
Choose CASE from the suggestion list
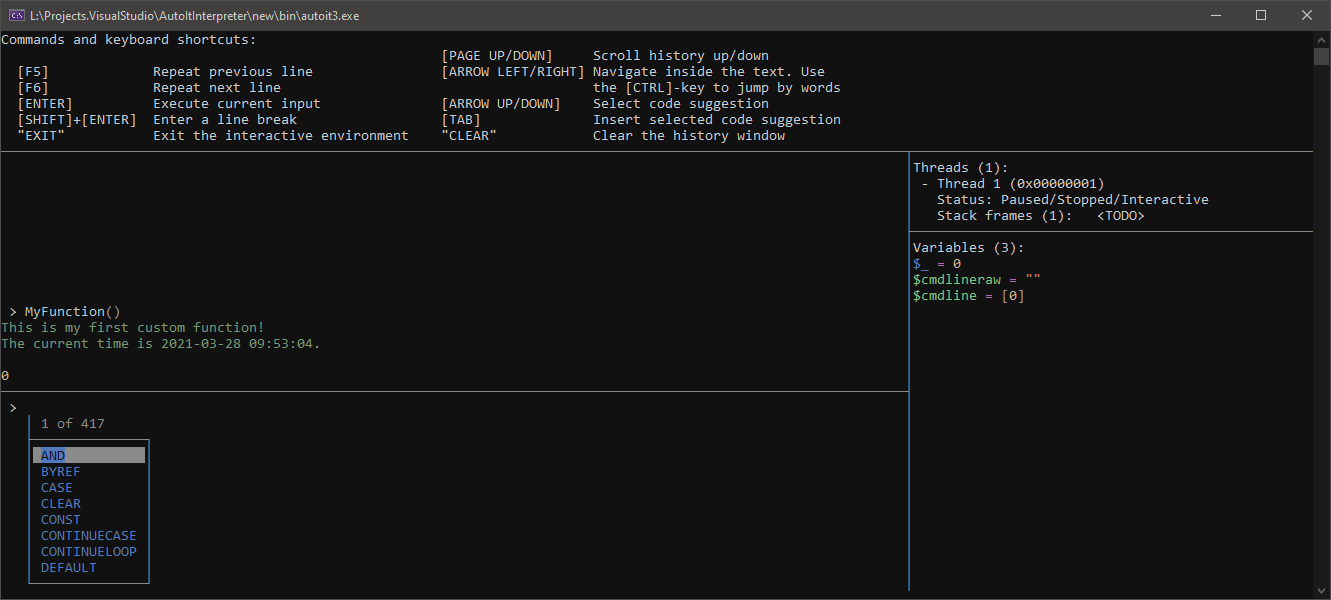point(57,488)
